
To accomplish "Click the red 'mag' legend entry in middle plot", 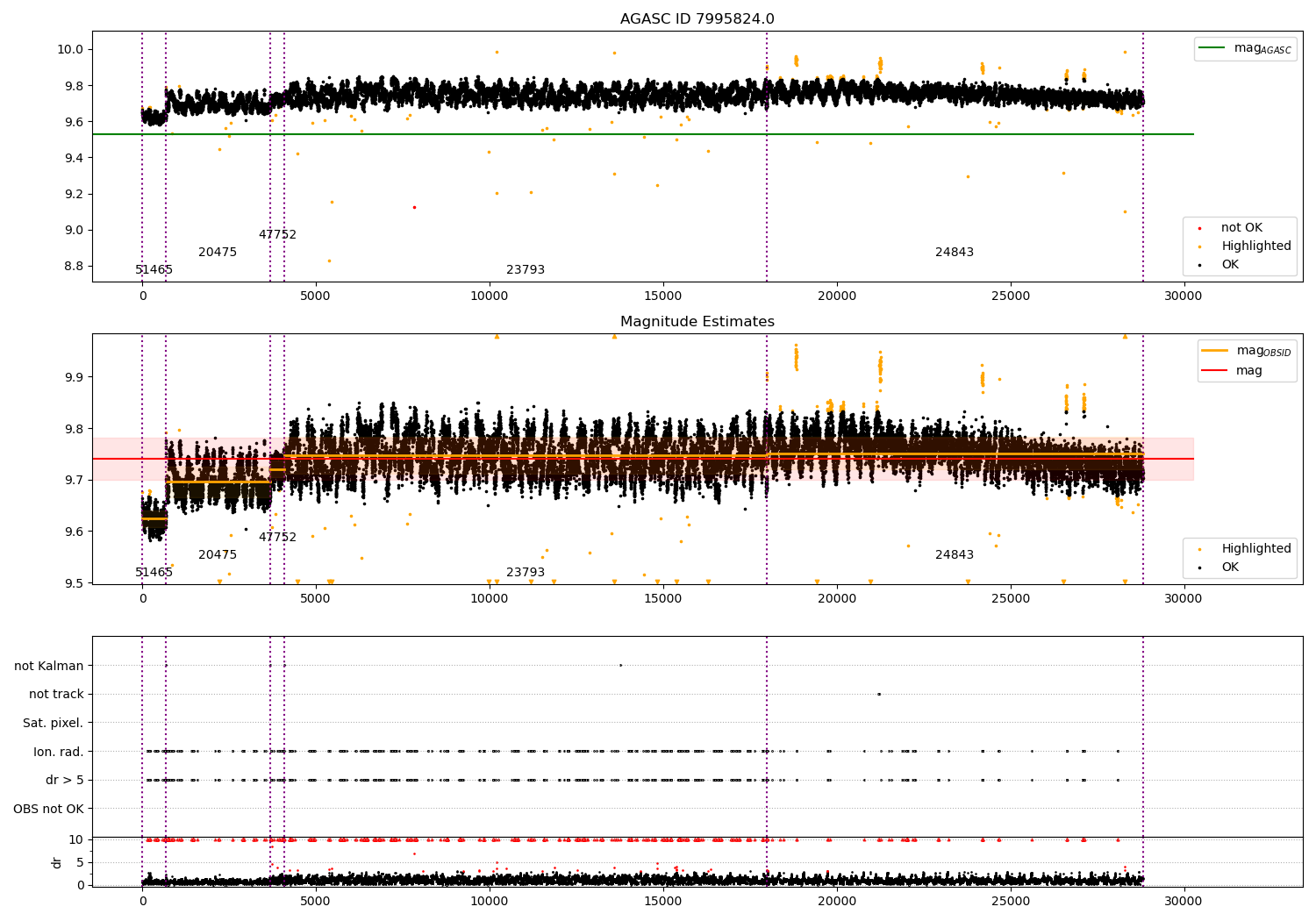I will pyautogui.click(x=1233, y=370).
